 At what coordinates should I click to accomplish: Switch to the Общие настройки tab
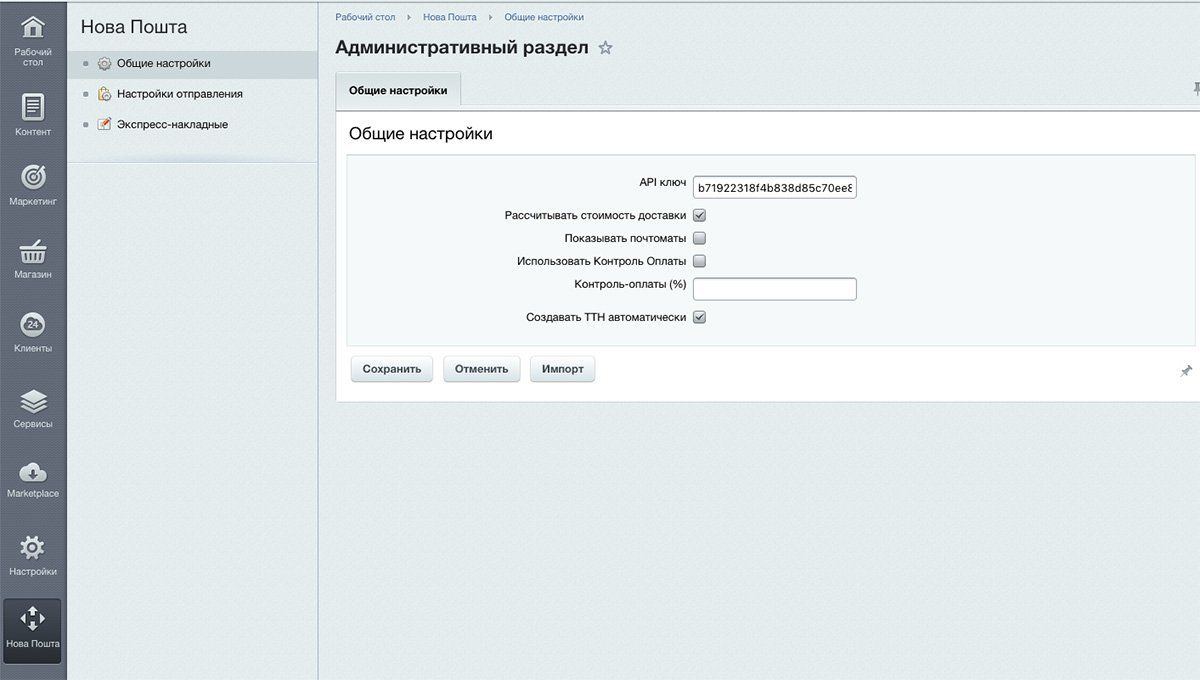398,90
